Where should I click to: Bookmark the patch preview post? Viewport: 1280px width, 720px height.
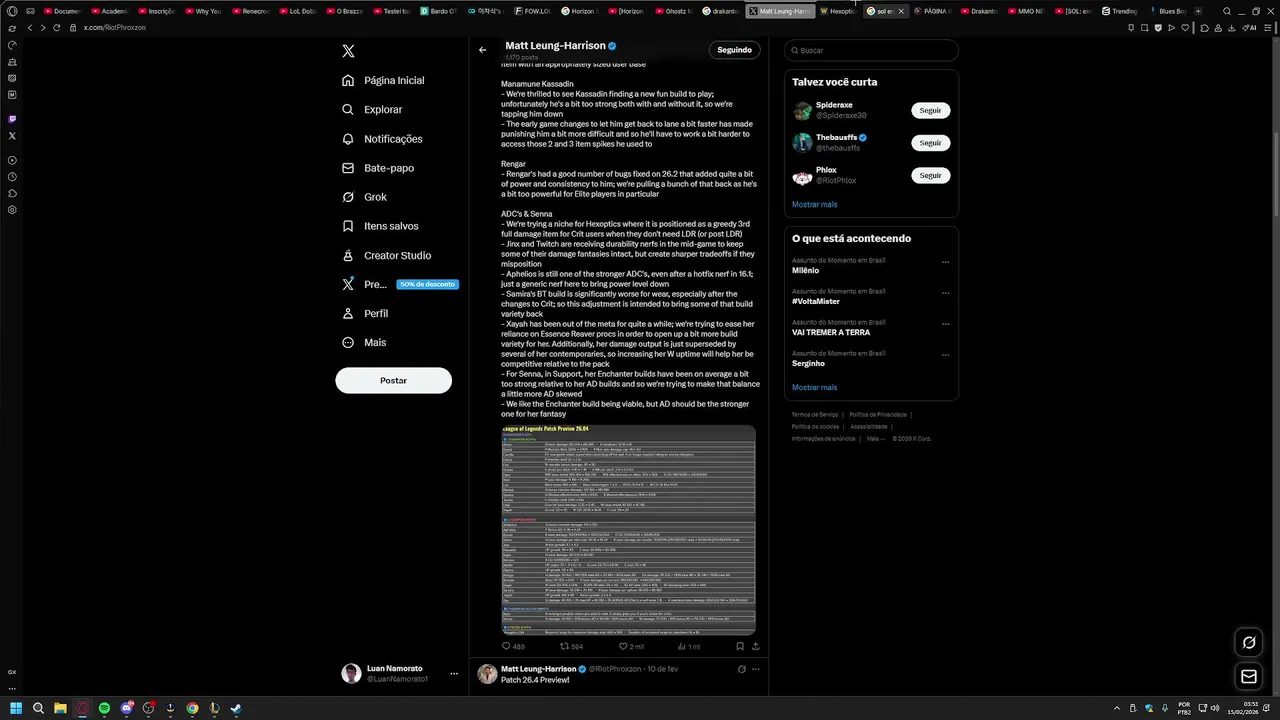(740, 646)
